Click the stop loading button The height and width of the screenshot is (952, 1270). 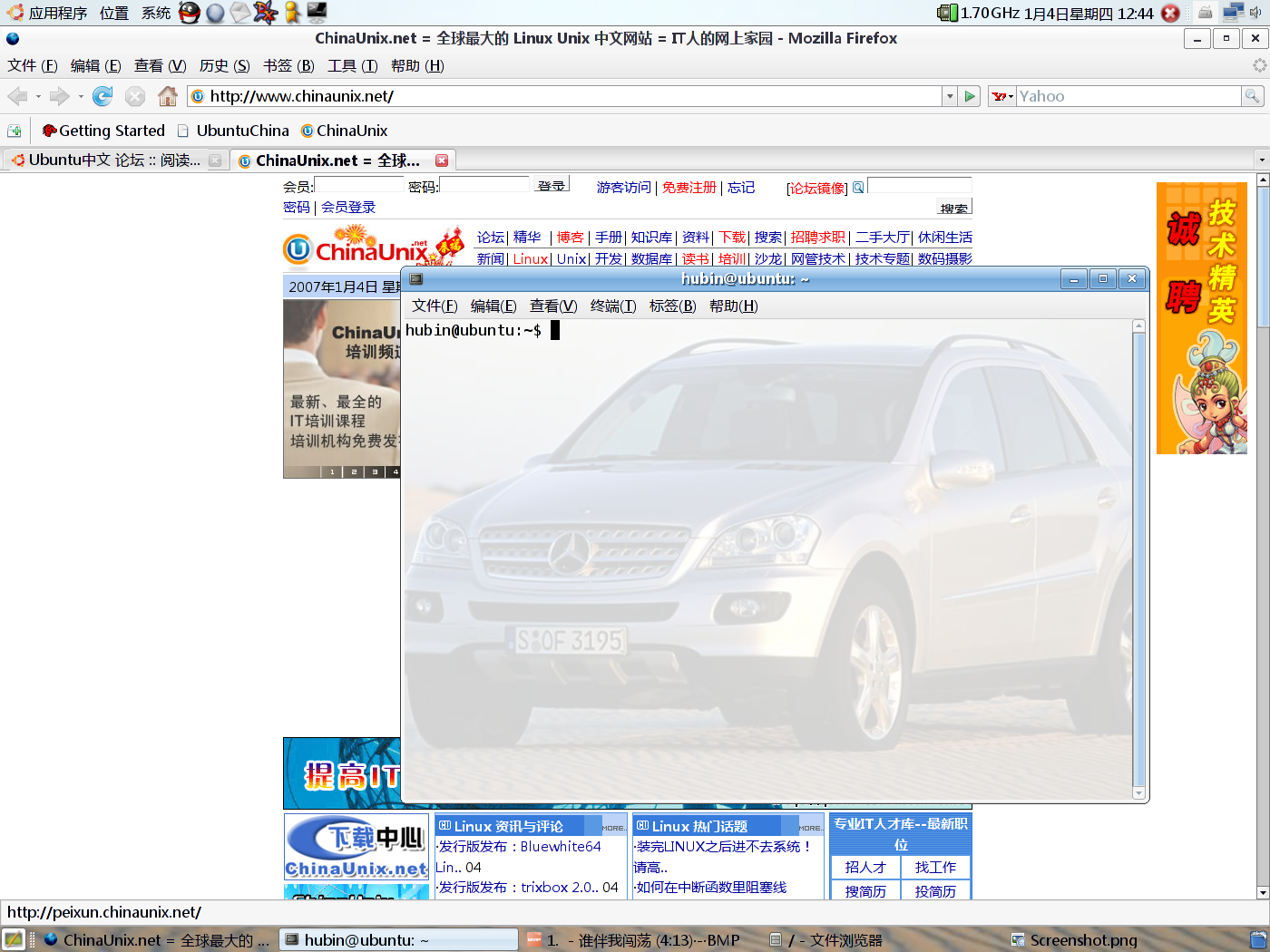pos(135,96)
